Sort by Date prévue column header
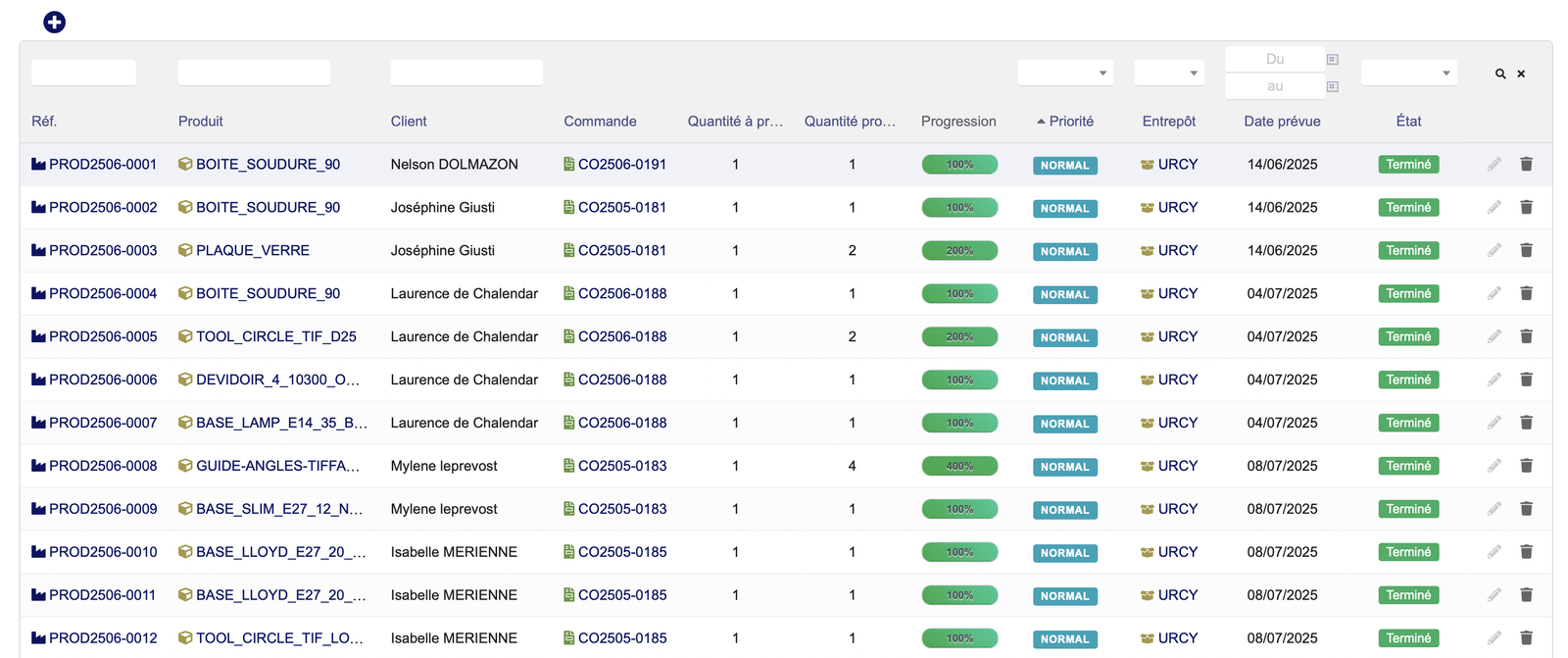Viewport: 1568px width, 658px height. [1282, 122]
